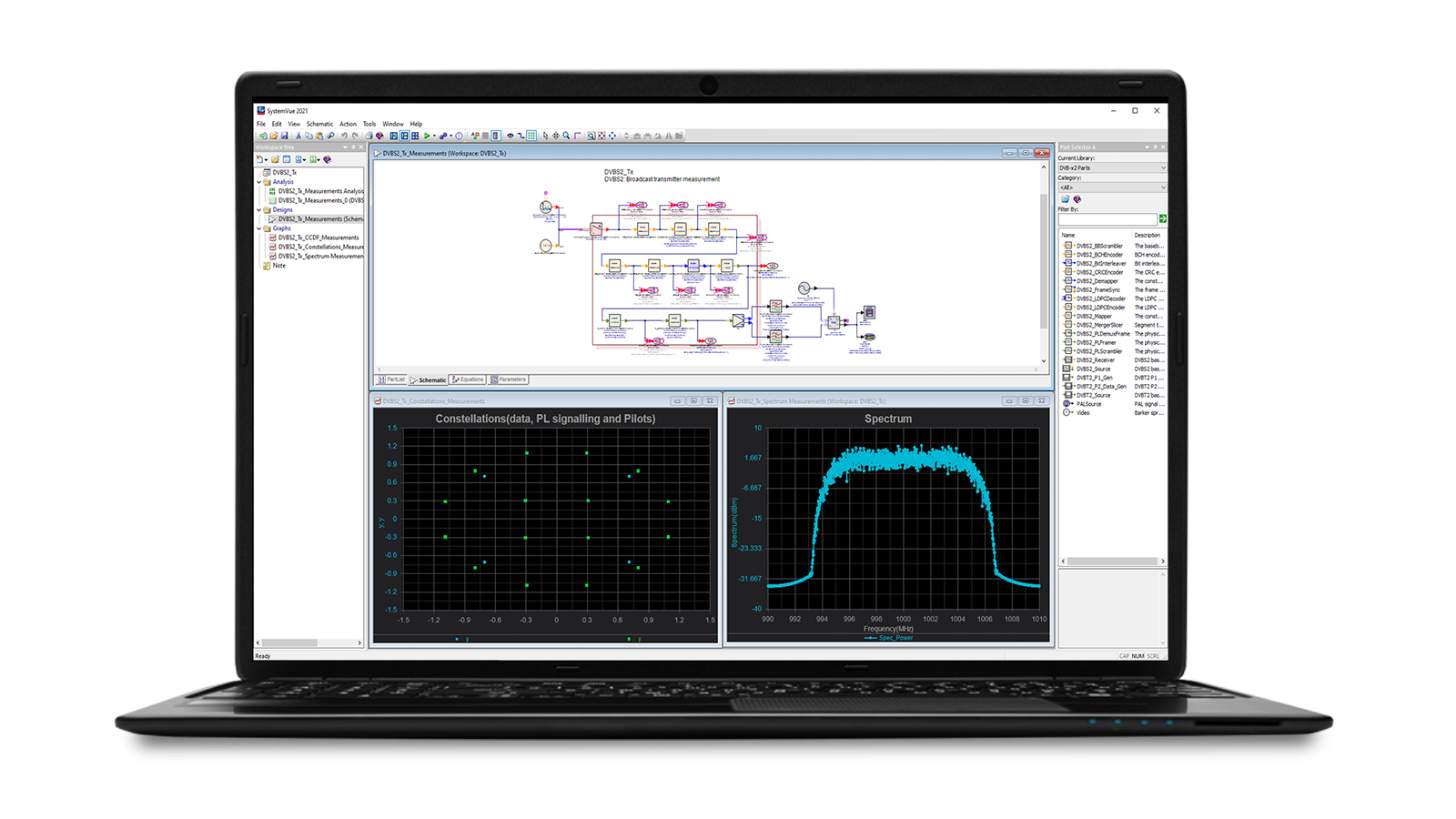The height and width of the screenshot is (819, 1456).
Task: Open the Edit menu
Action: tap(277, 124)
